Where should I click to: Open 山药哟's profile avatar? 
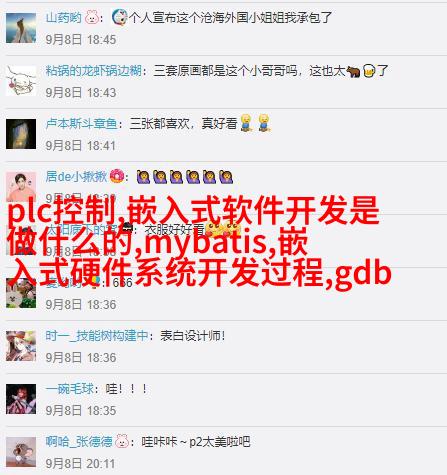(21, 28)
